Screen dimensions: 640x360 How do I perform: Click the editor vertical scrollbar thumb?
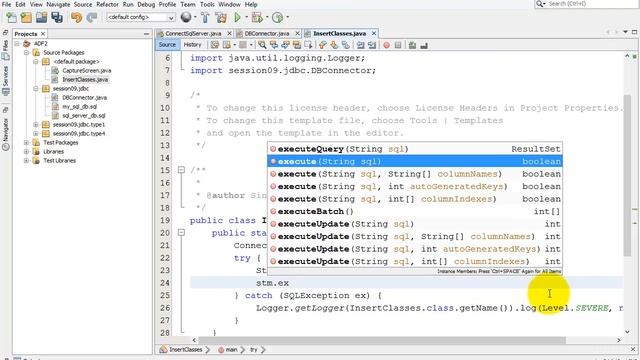[627, 176]
